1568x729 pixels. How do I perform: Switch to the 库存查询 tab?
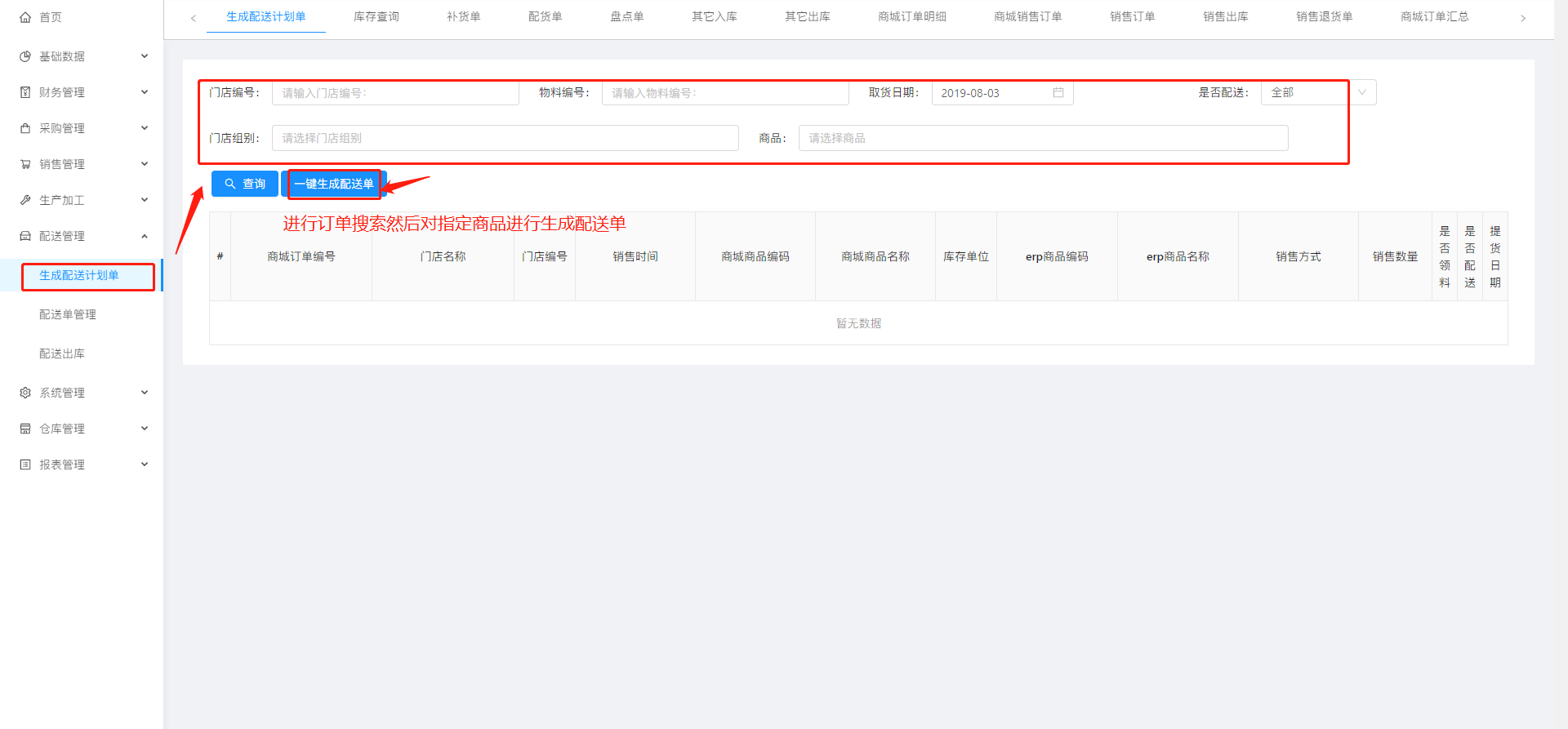point(376,16)
